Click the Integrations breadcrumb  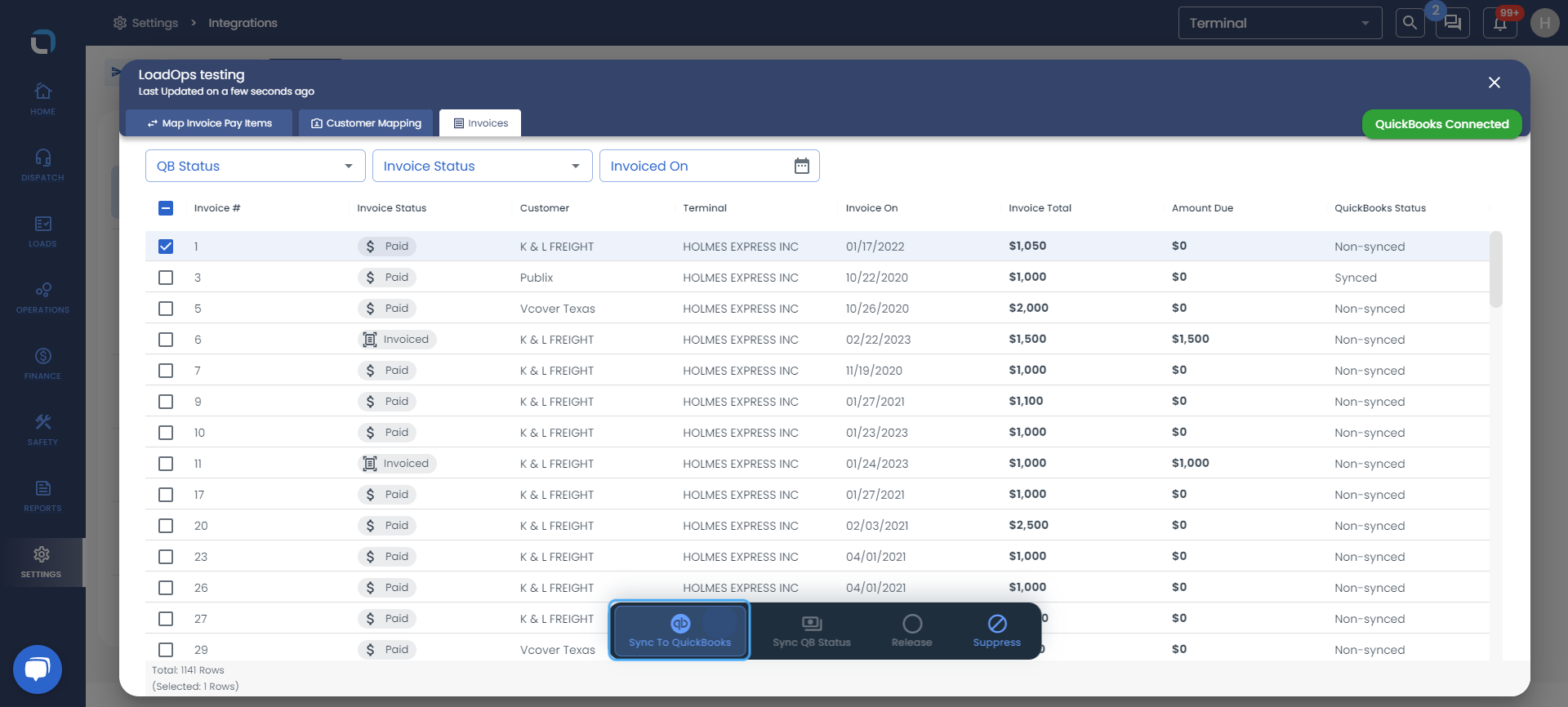tap(243, 23)
